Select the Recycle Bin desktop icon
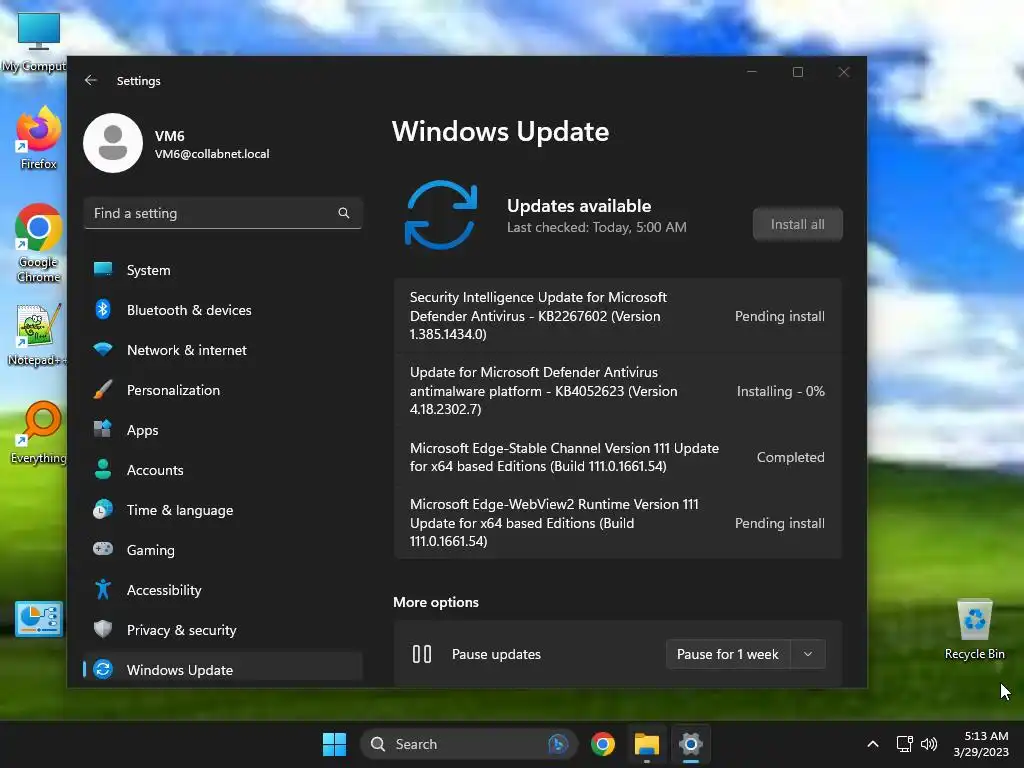Viewport: 1024px width, 768px height. coord(974,629)
